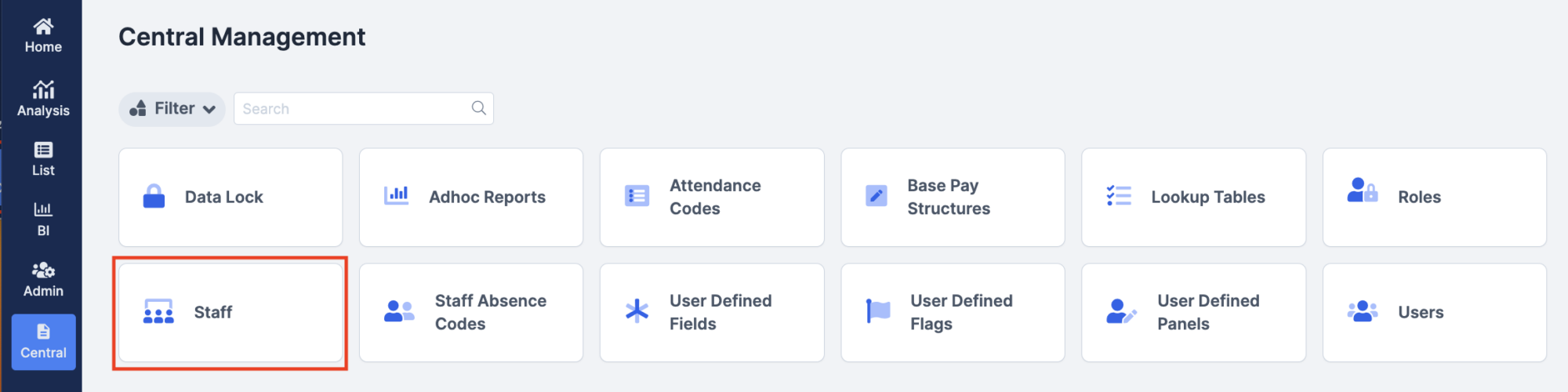Click the Adhoc Reports chart icon
Screen dimensions: 1568x392
(x=396, y=196)
